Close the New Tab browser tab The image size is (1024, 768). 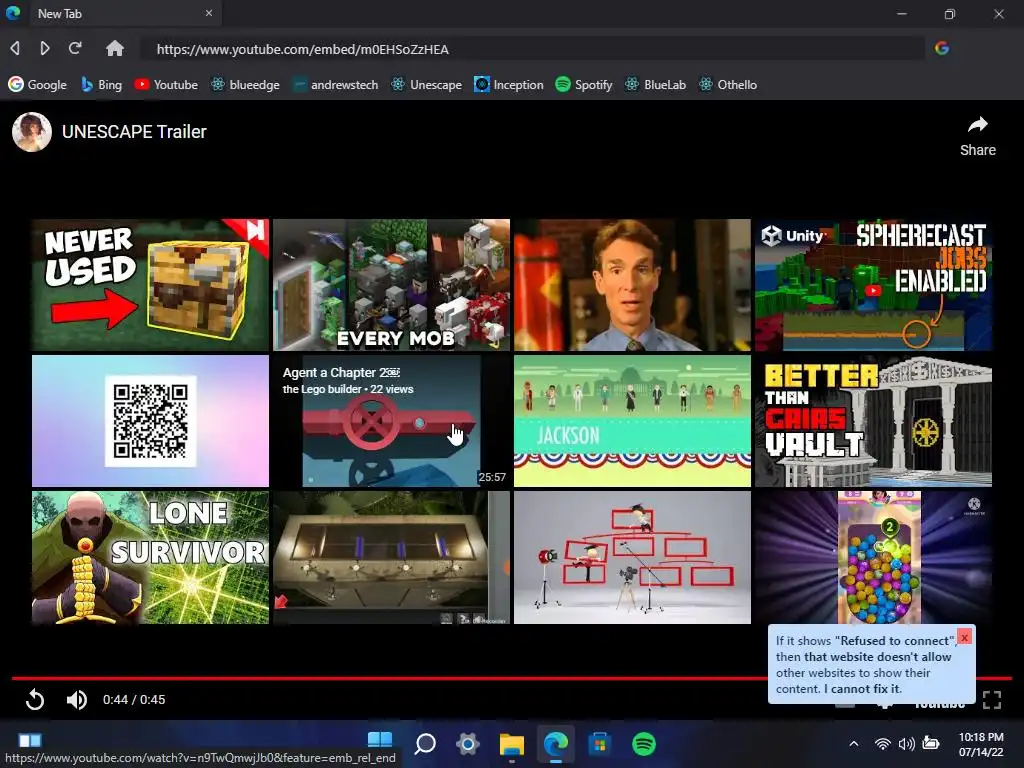[208, 13]
